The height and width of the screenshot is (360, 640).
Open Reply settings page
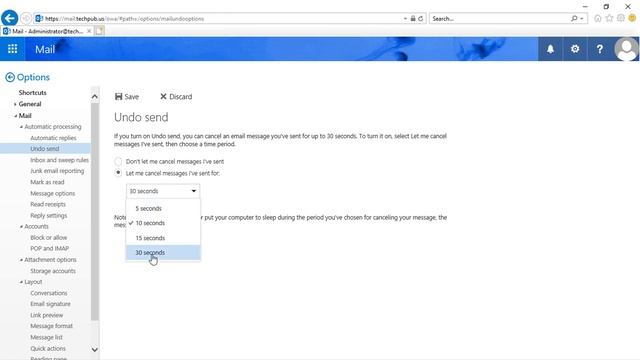(49, 215)
